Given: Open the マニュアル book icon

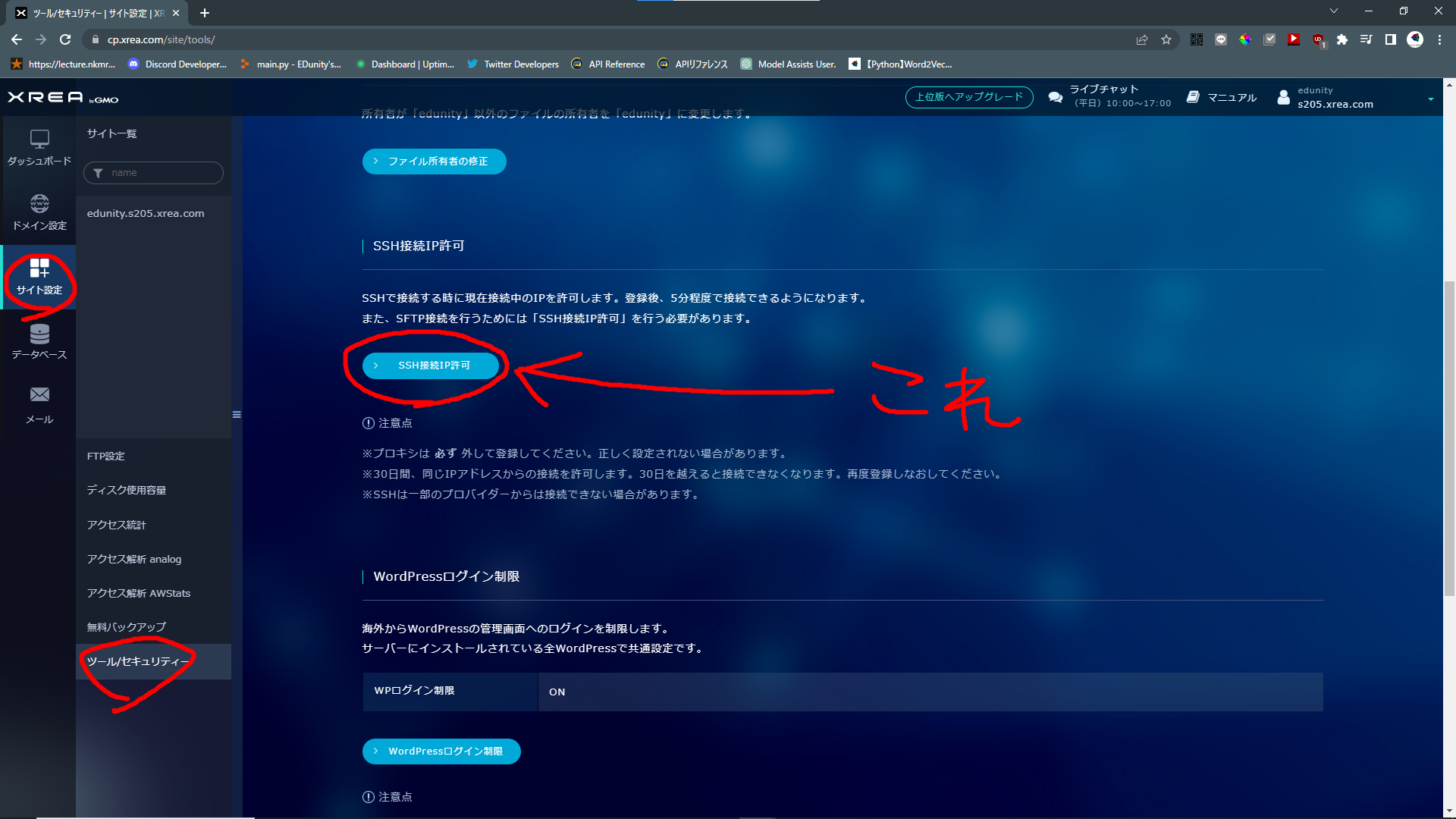Looking at the screenshot, I should pyautogui.click(x=1194, y=97).
